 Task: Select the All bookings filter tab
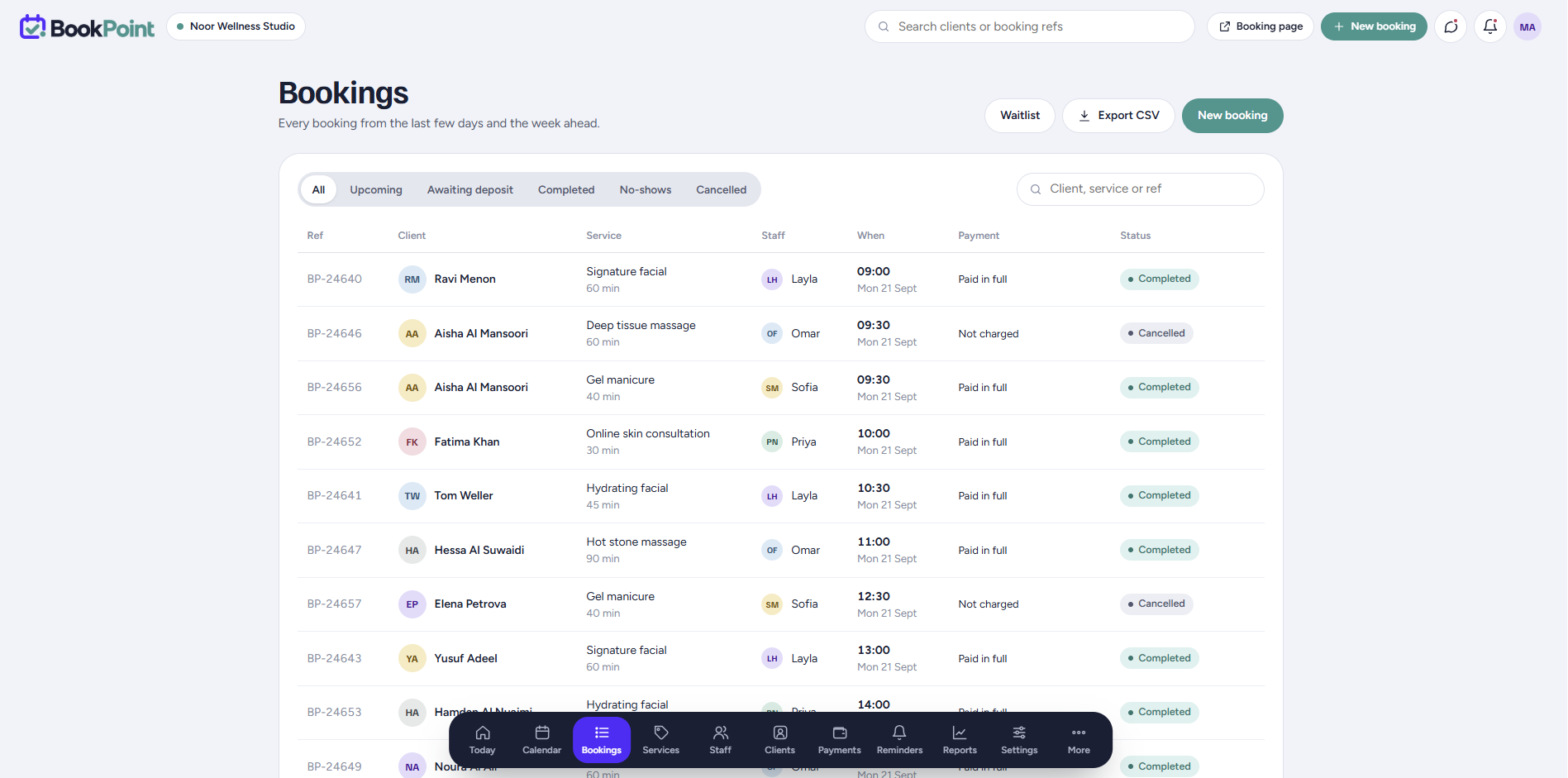pos(318,189)
